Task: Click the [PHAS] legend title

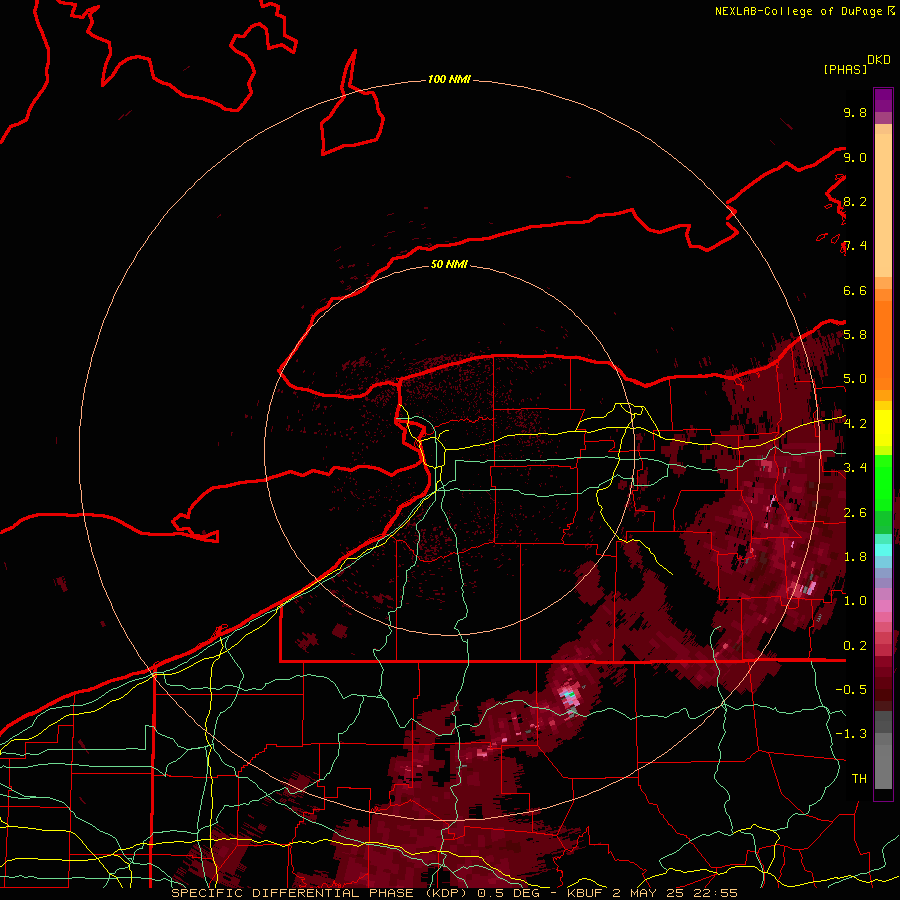Action: (845, 69)
